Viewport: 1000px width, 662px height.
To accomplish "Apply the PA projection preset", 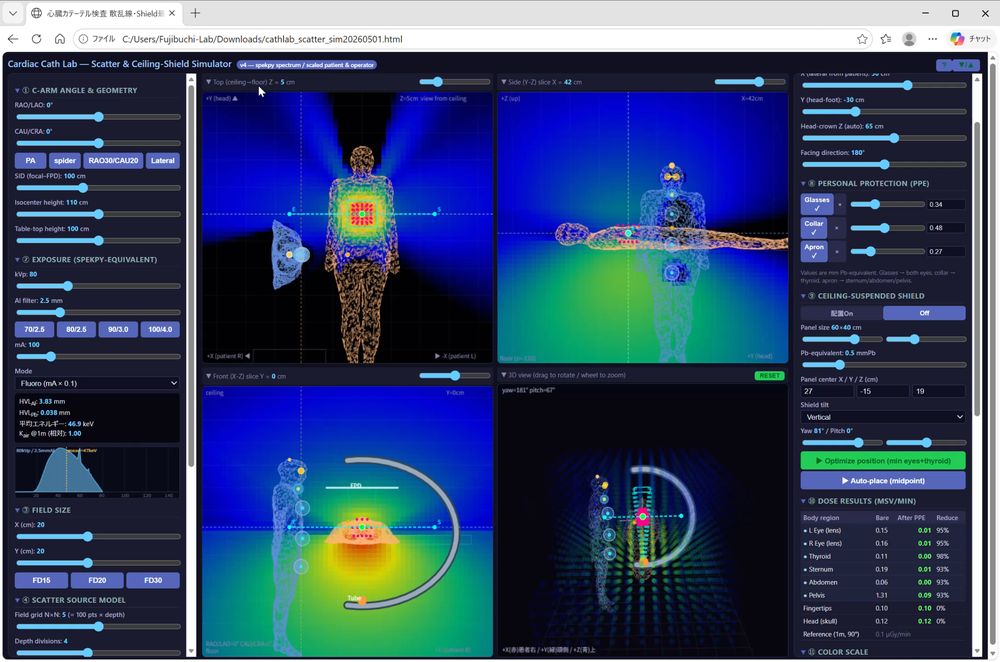I will coord(30,161).
